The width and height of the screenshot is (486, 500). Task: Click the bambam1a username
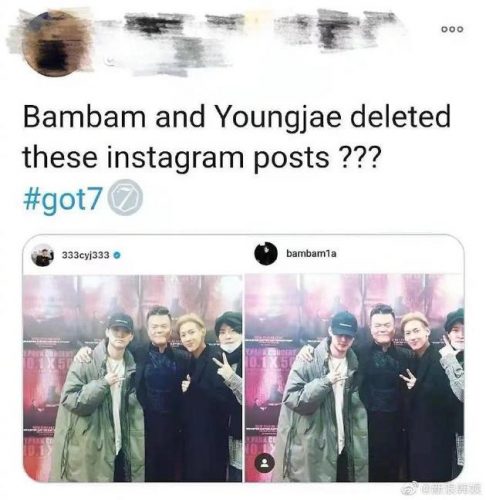coord(311,254)
